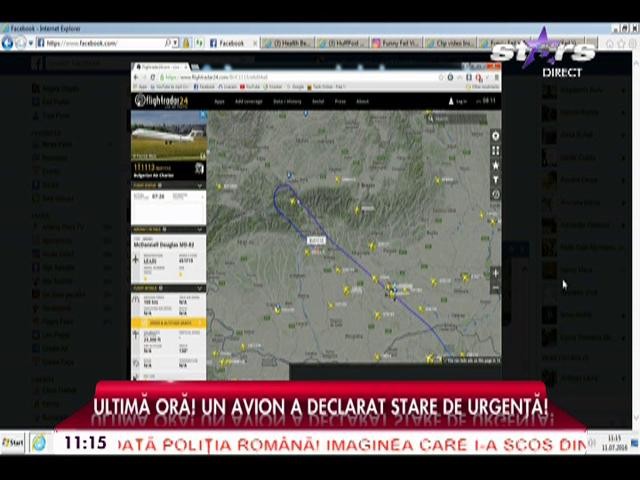Click the fullscreen map tool icon
The width and height of the screenshot is (640, 480).
click(496, 151)
